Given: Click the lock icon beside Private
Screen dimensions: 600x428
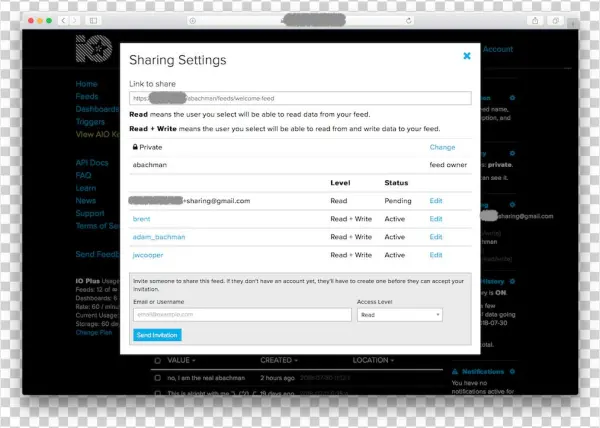Looking at the screenshot, I should [x=135, y=147].
